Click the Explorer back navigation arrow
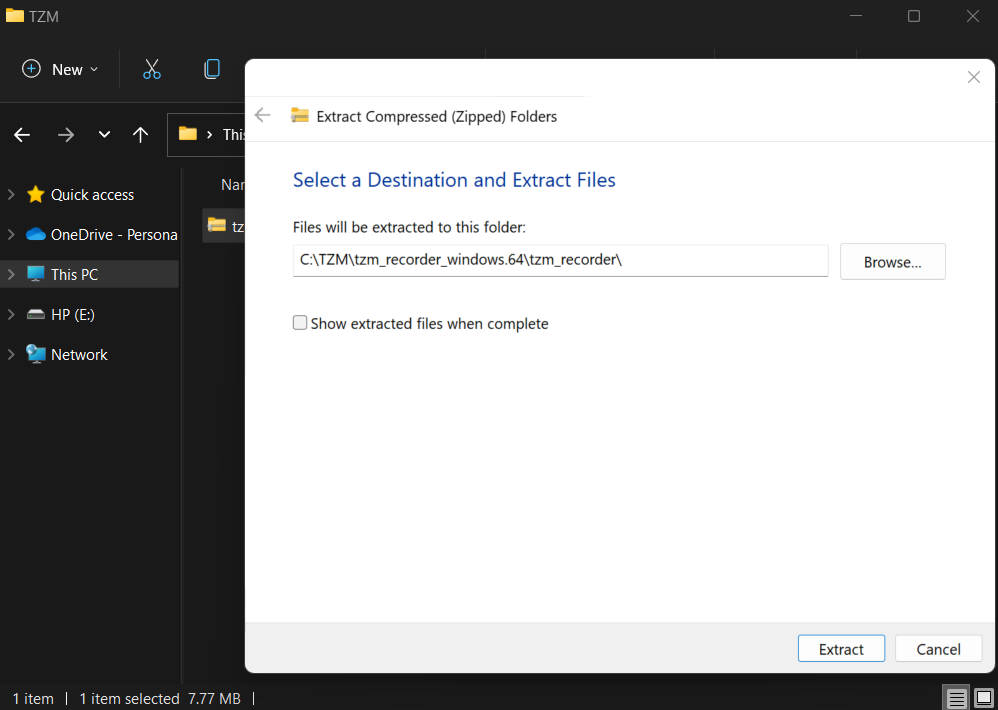This screenshot has width=998, height=710. (x=22, y=134)
